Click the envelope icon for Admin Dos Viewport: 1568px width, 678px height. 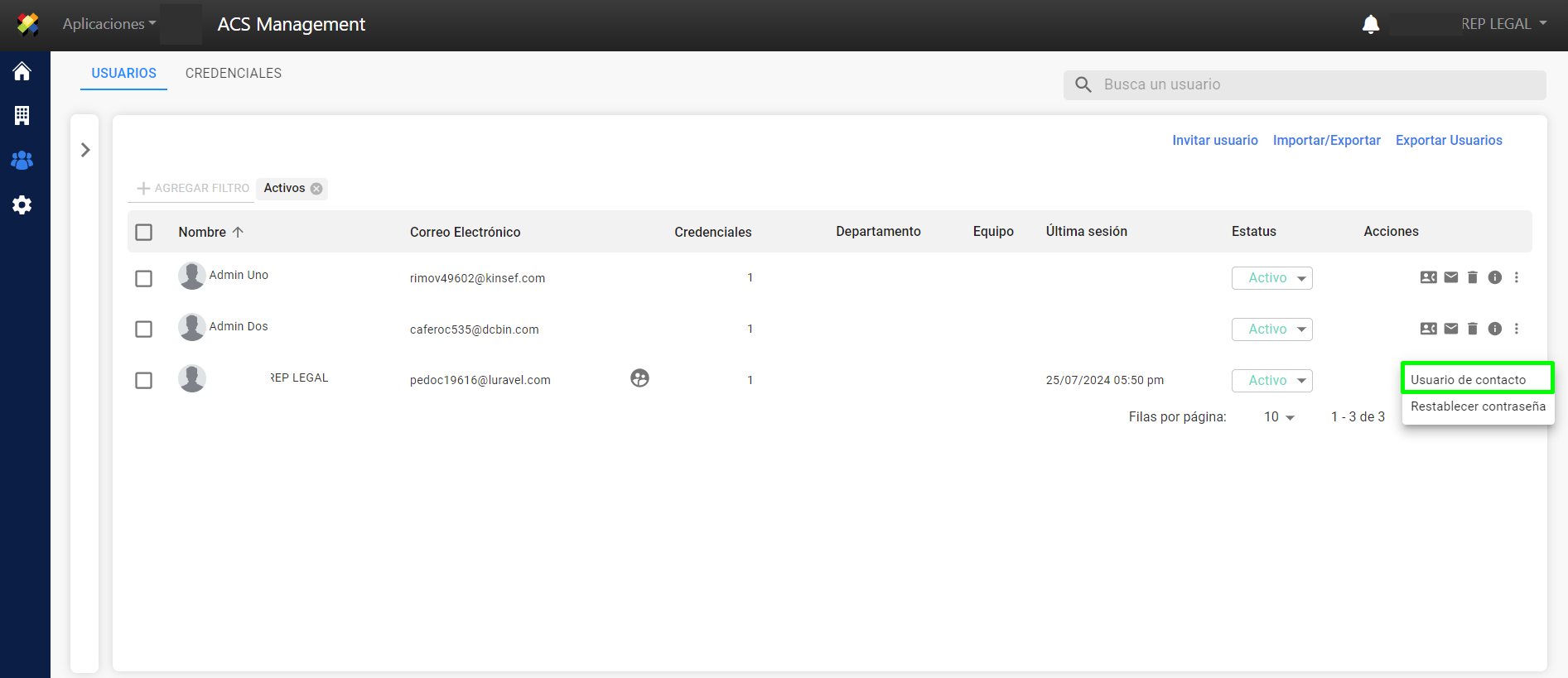1451,329
